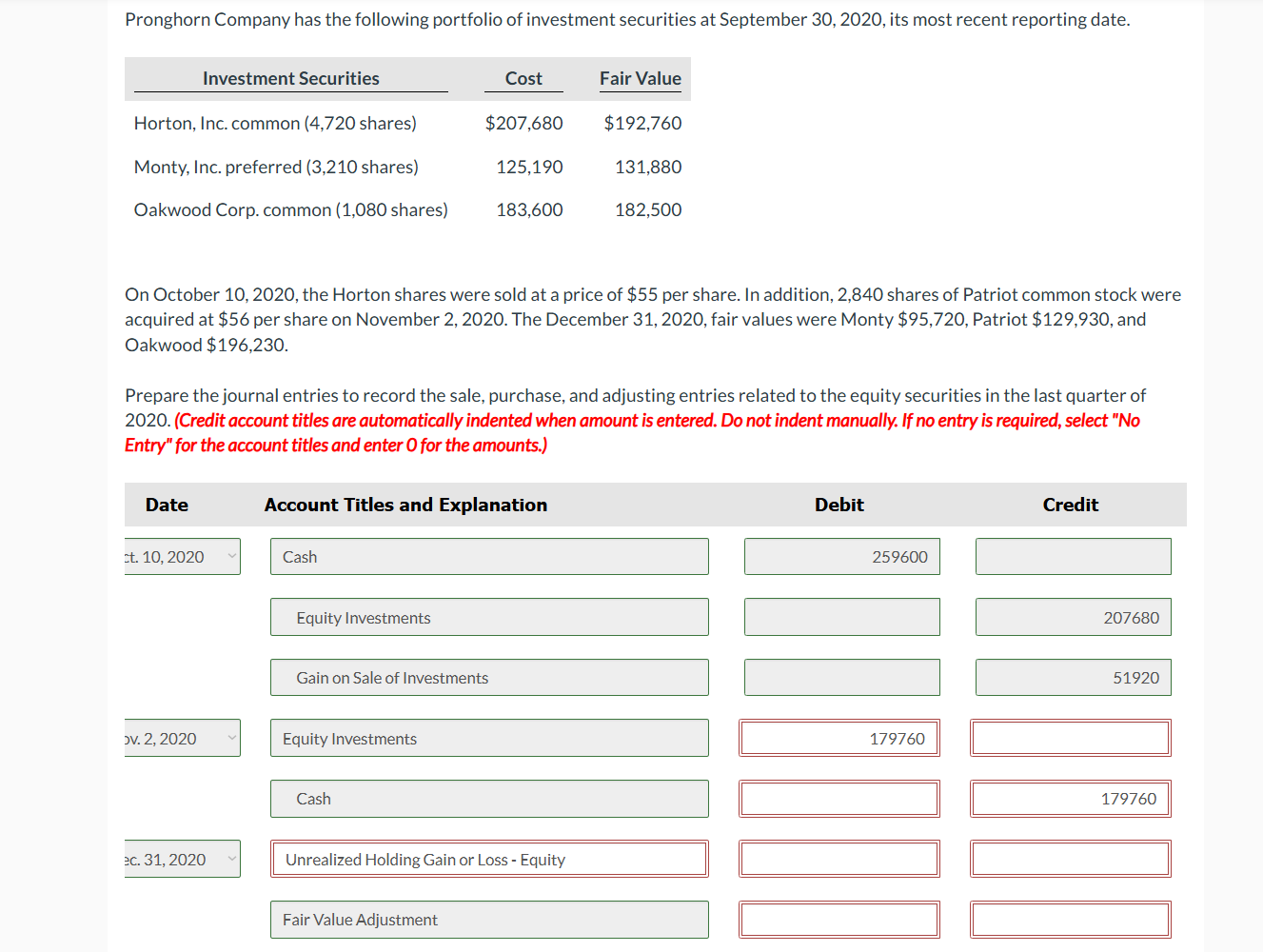Click the empty debit field in Nov. 2 Cash row
The width and height of the screenshot is (1263, 952).
839,799
